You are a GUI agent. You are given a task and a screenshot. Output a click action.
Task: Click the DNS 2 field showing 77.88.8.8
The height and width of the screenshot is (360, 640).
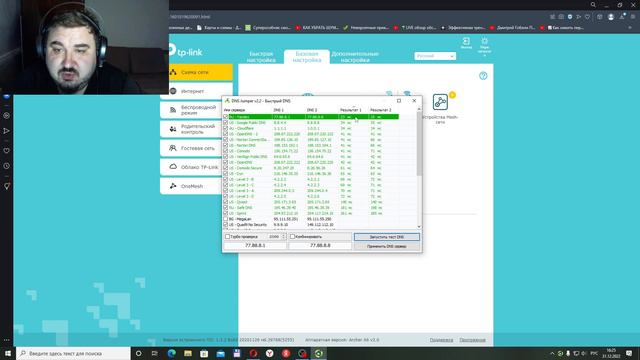[x=320, y=246]
